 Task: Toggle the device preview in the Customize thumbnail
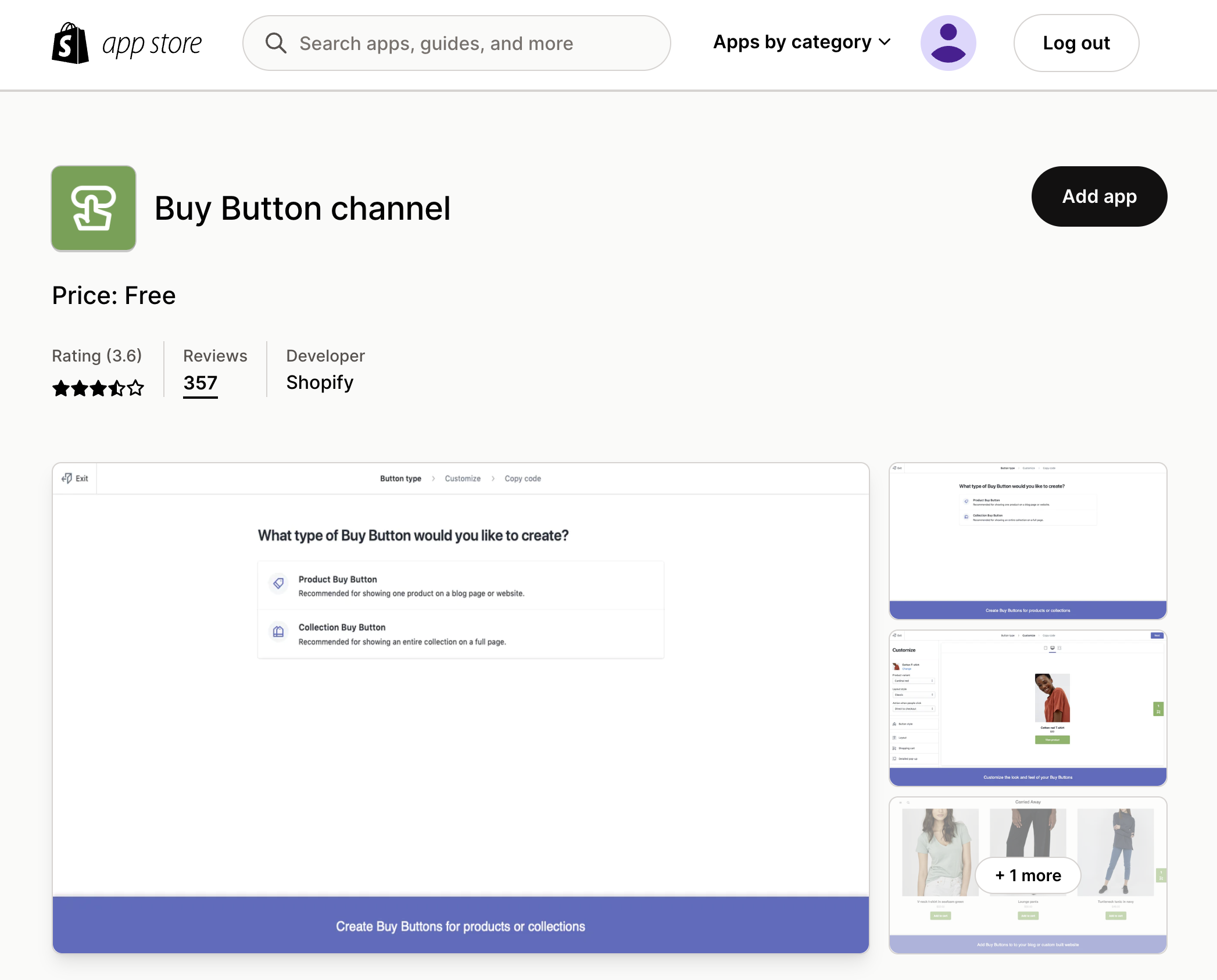coord(1053,648)
